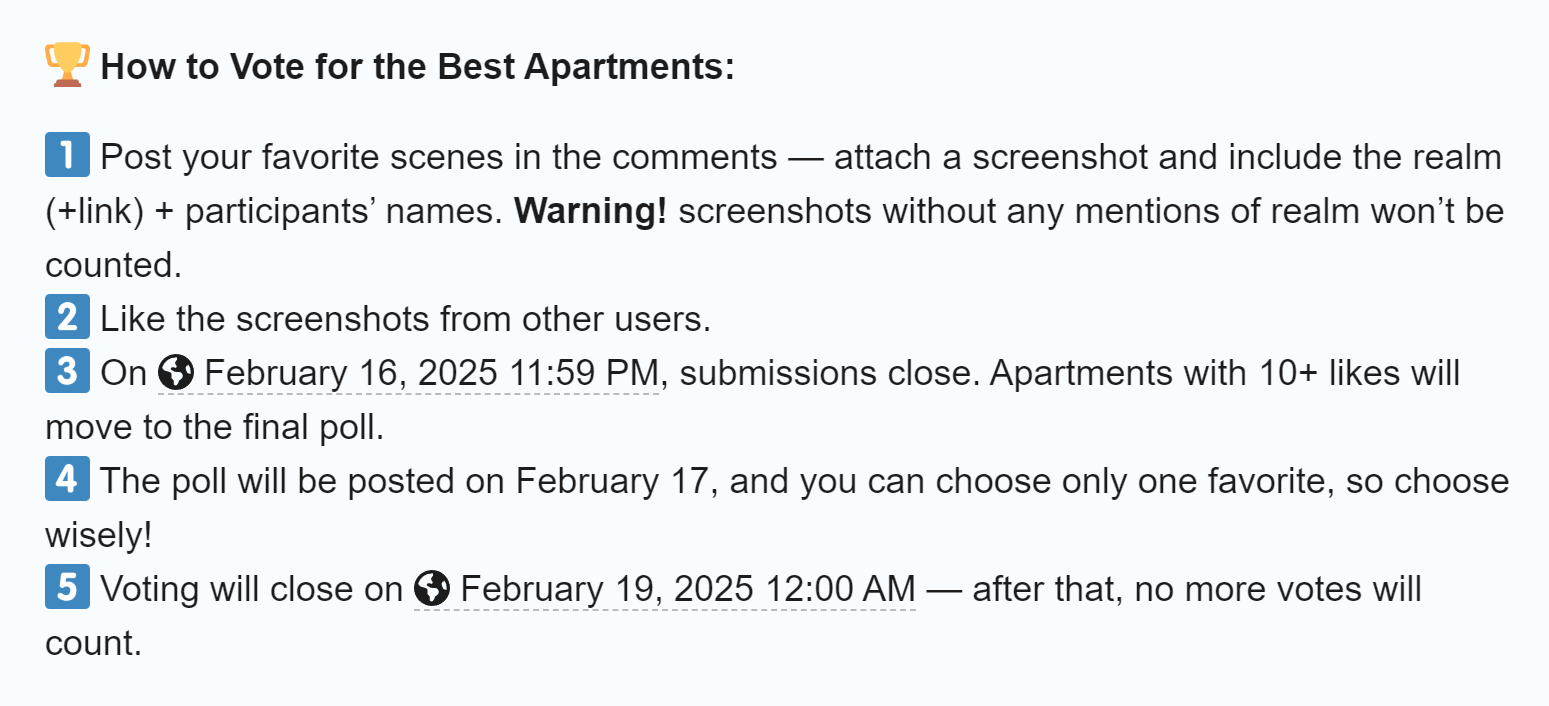Click the globe icon before February 19 date
This screenshot has width=1549, height=706.
click(x=432, y=590)
